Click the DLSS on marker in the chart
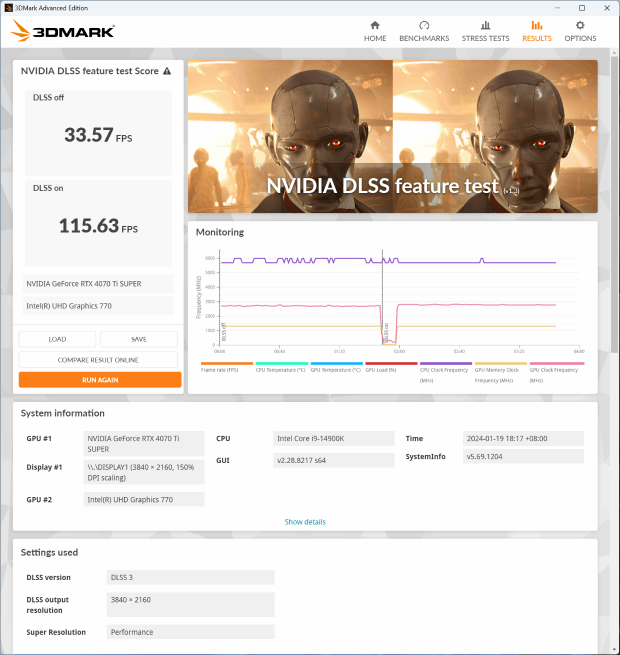This screenshot has height=655, width=620. (x=386, y=333)
